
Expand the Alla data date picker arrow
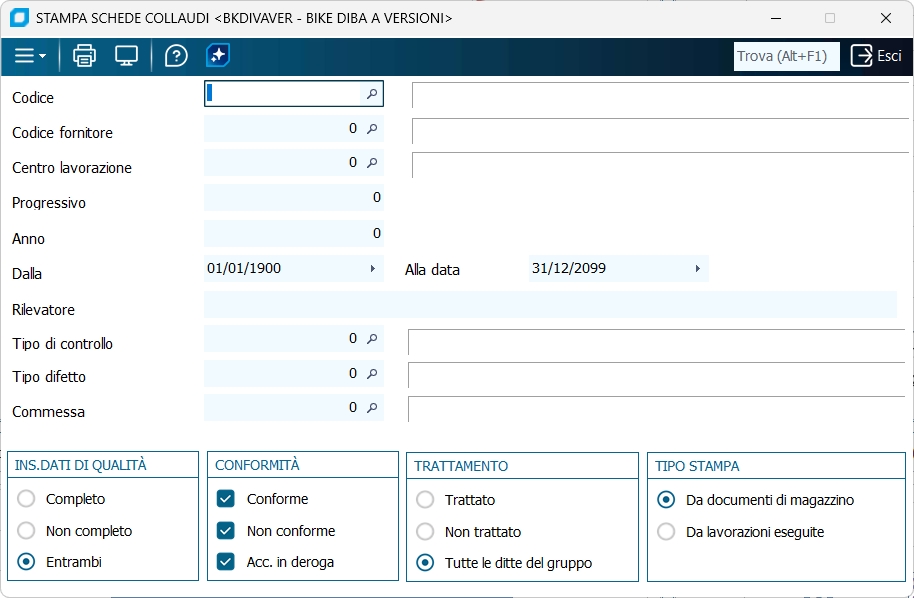pyautogui.click(x=697, y=269)
